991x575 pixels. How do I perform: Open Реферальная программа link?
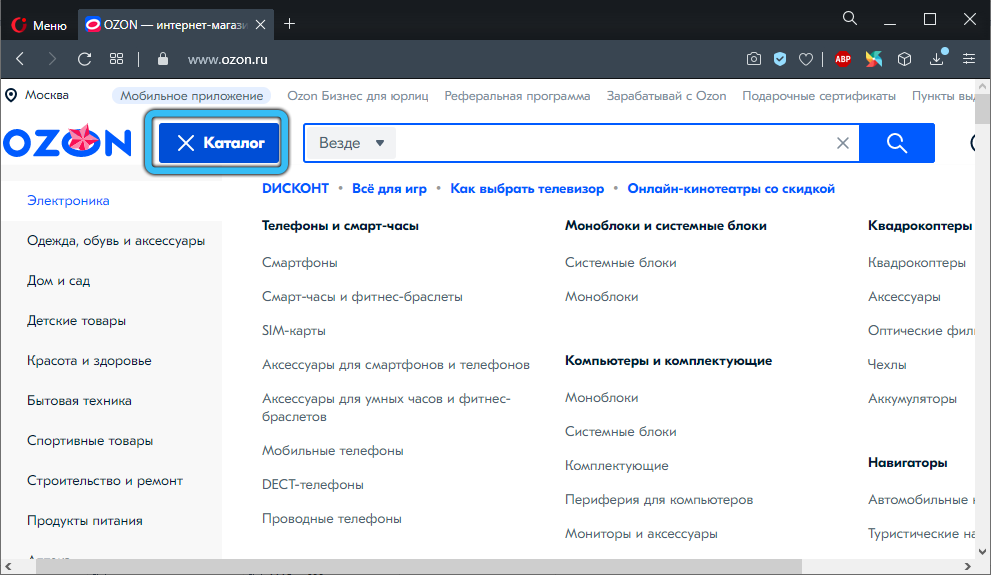pos(517,96)
